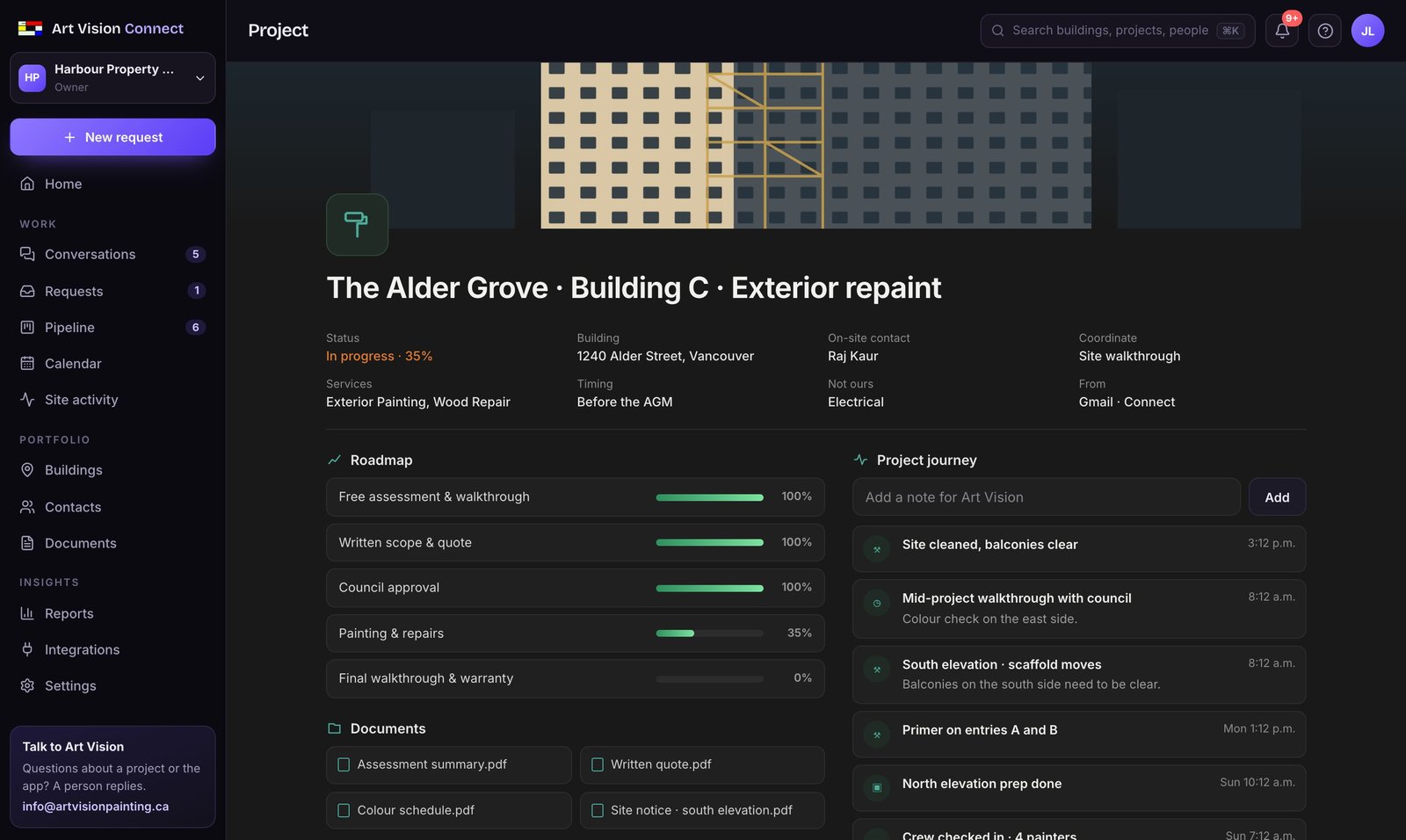
Task: Open Written quote.pdf document
Action: 702,764
